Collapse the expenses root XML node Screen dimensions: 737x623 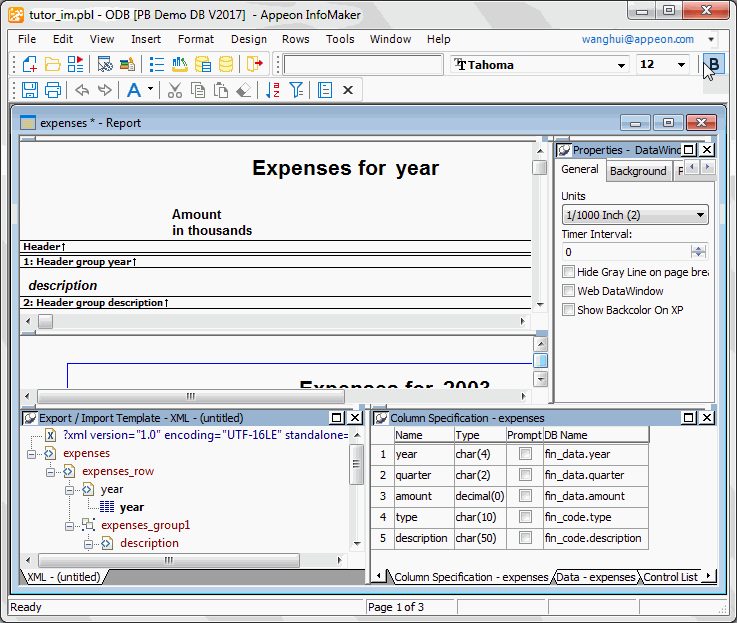pyautogui.click(x=31, y=454)
